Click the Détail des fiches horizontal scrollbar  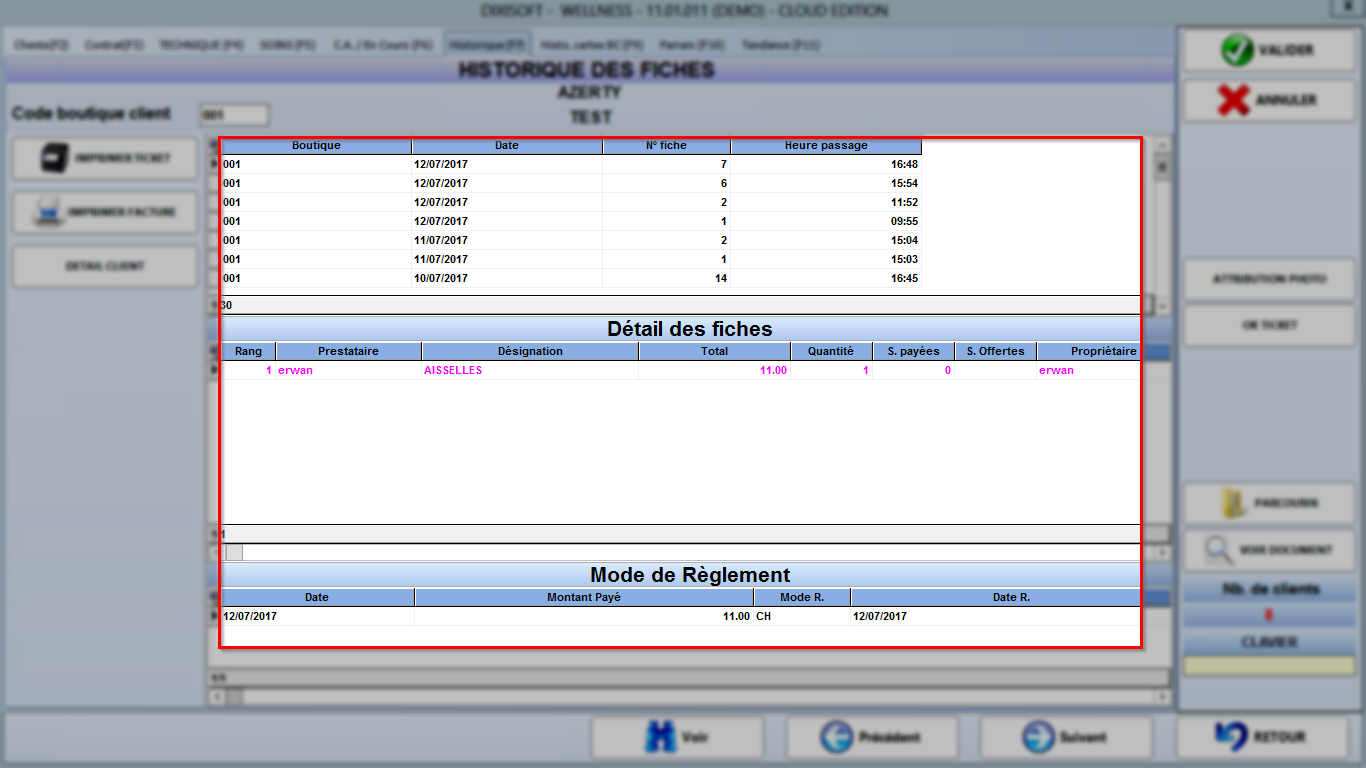pyautogui.click(x=690, y=552)
